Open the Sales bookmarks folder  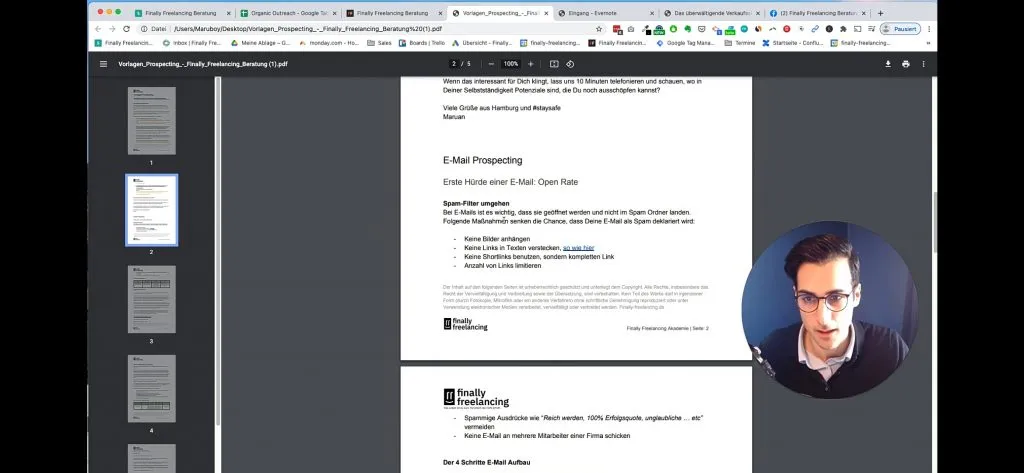coord(379,43)
